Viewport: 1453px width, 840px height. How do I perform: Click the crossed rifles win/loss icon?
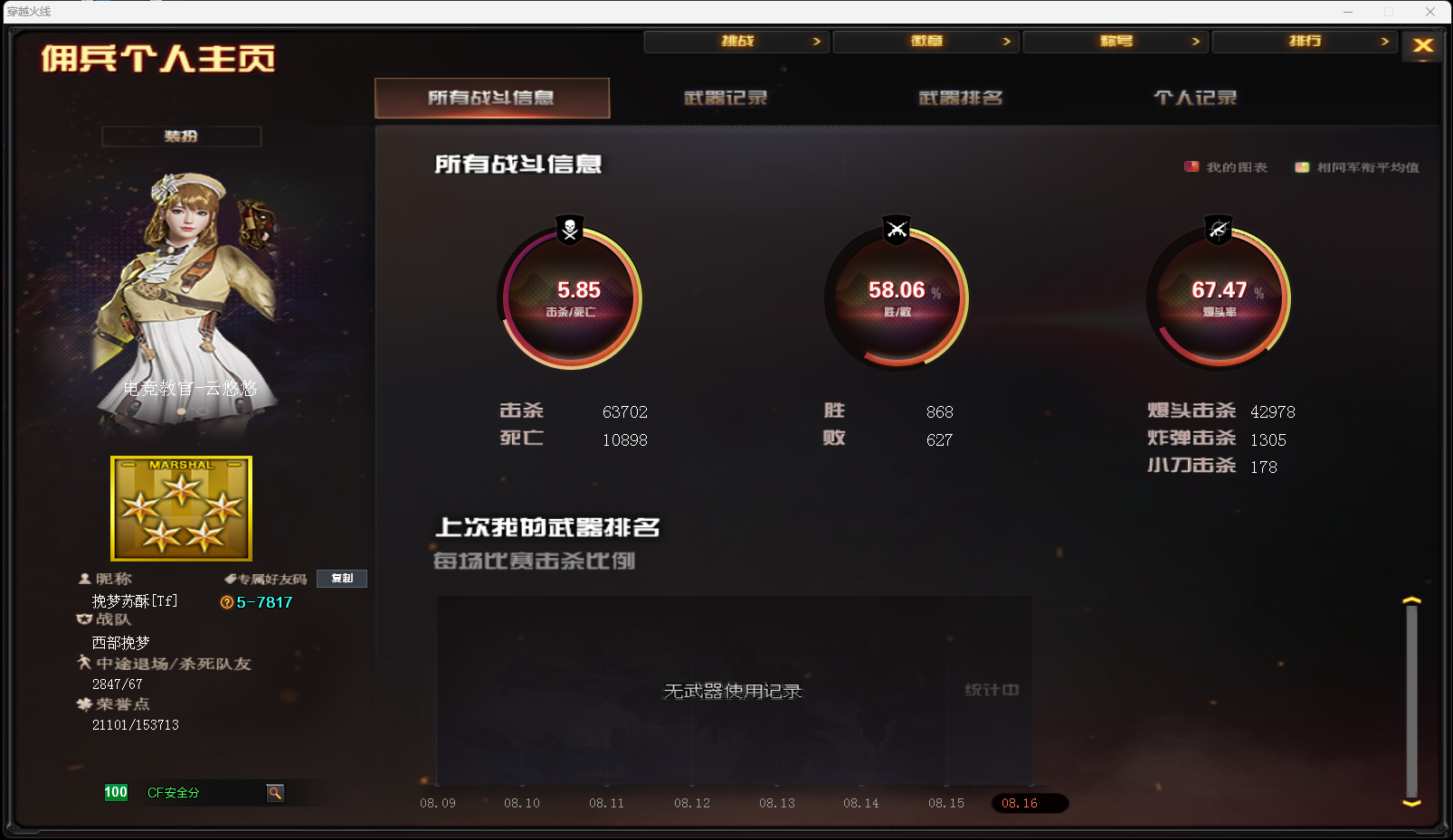[x=897, y=230]
